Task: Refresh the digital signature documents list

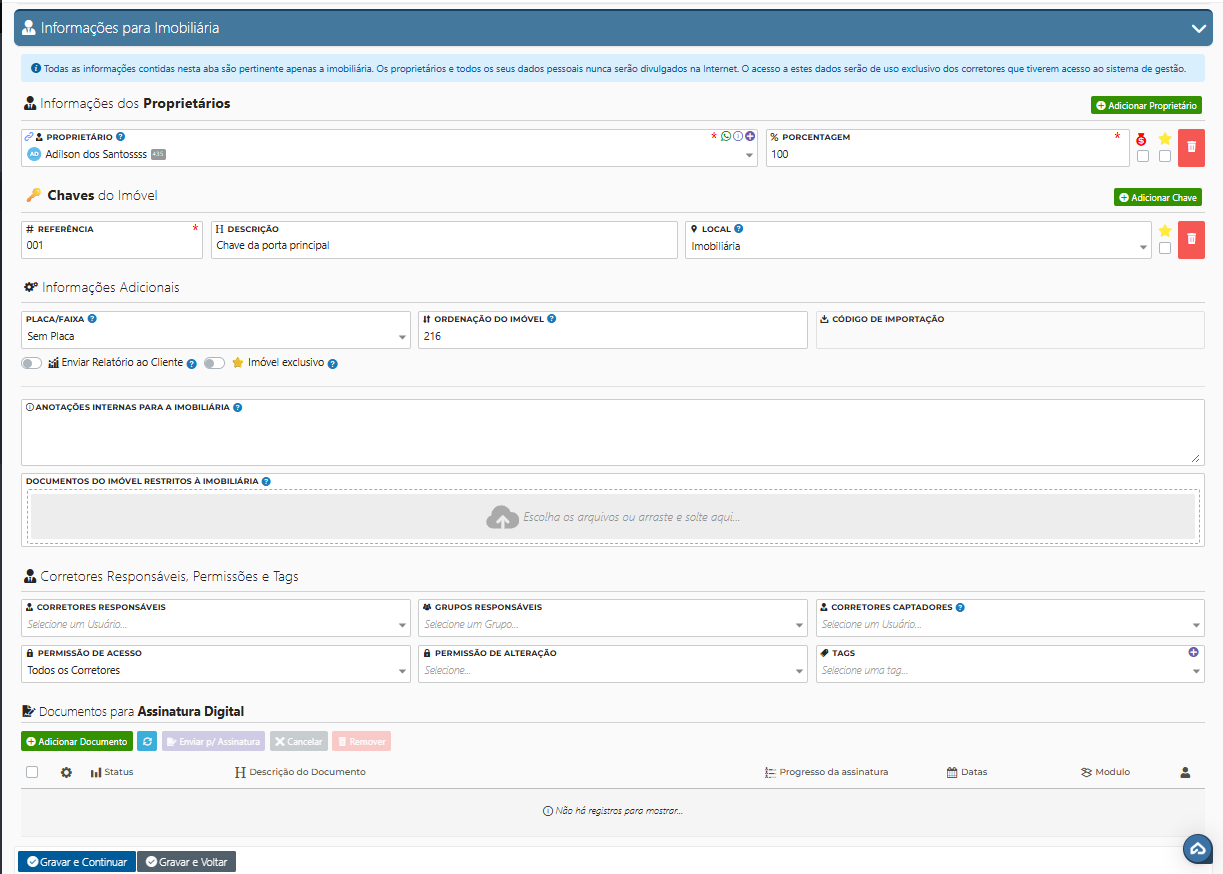Action: pos(147,741)
